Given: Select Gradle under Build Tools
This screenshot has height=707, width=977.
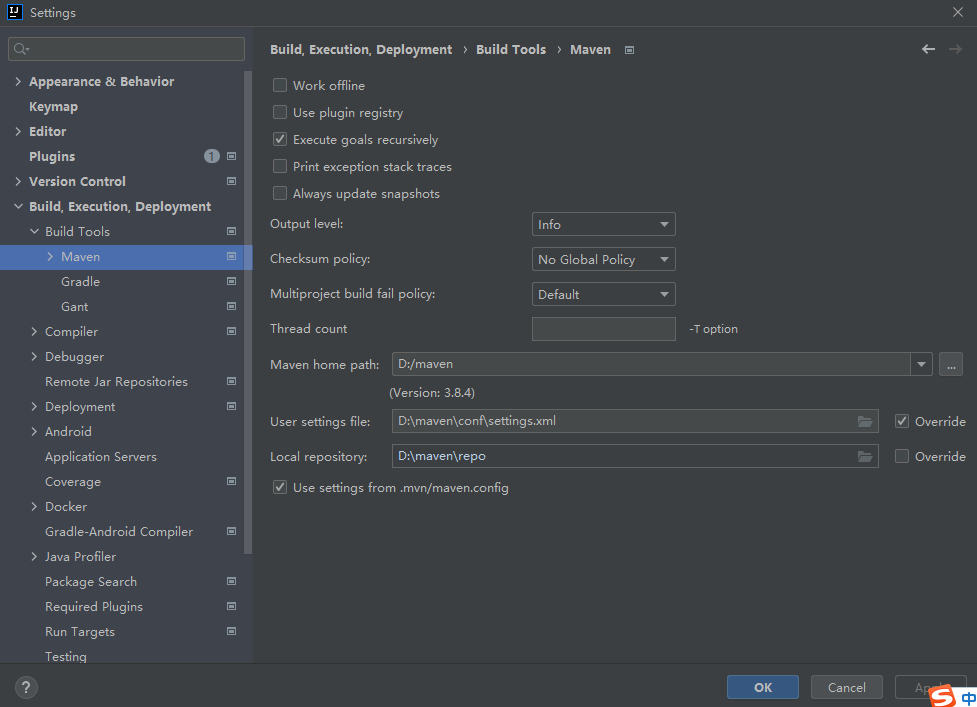Looking at the screenshot, I should pos(80,282).
